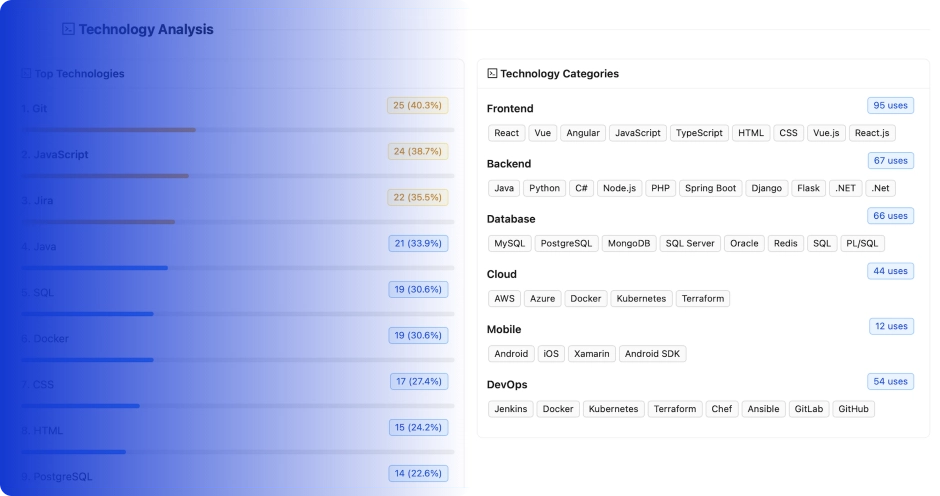Select the Spring Boot tag

click(x=710, y=188)
